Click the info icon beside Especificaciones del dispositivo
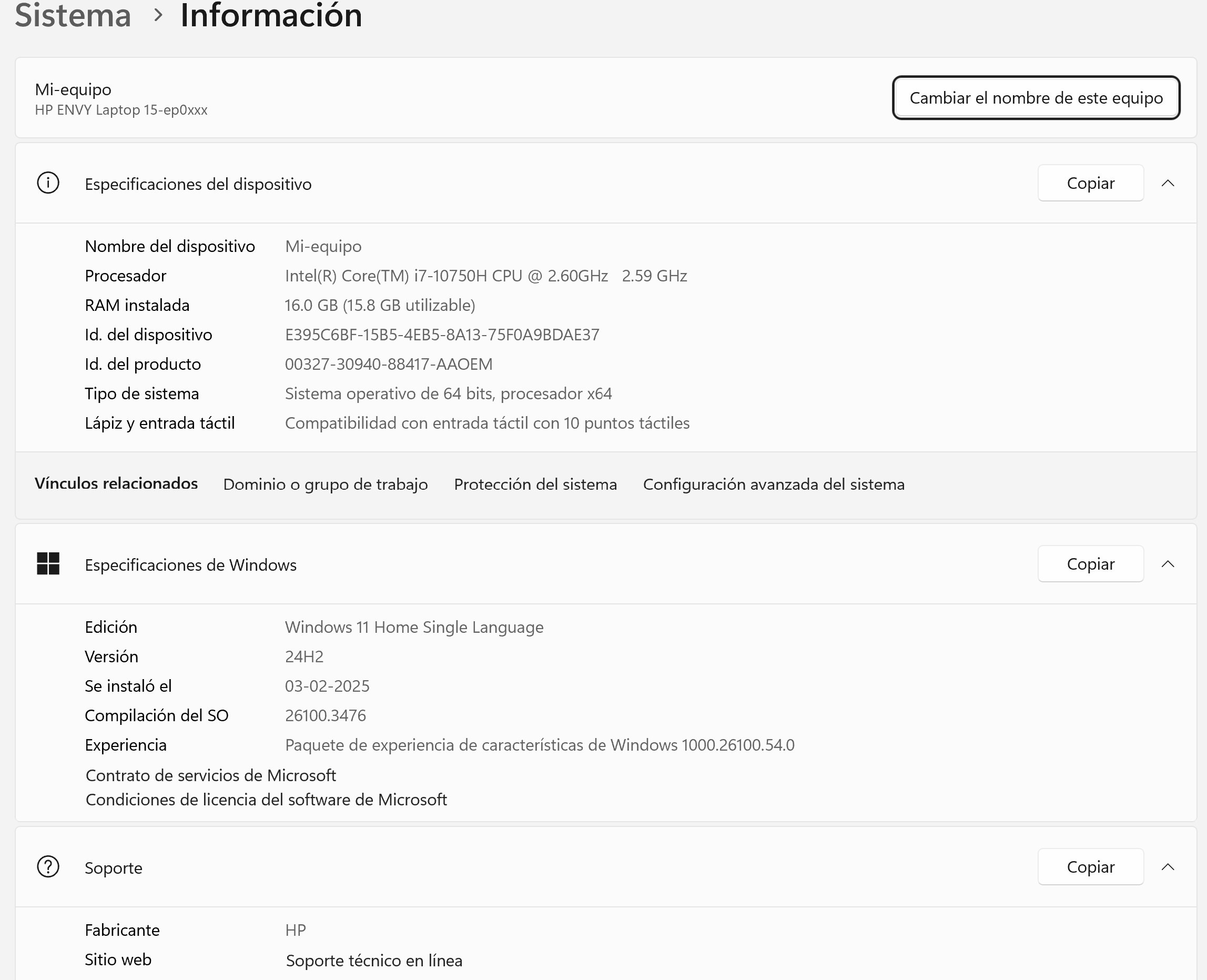The width and height of the screenshot is (1207, 980). click(x=48, y=184)
